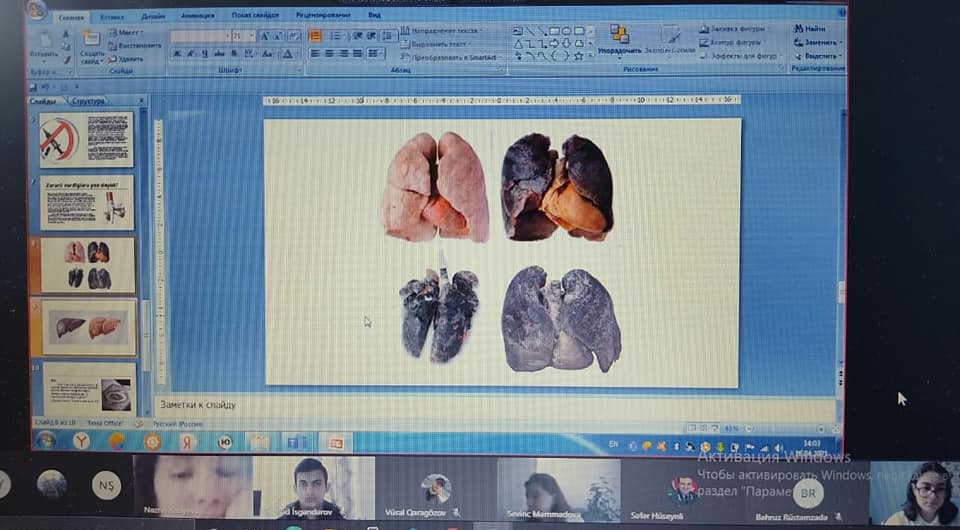Open the Выделить select dropdown

click(818, 56)
